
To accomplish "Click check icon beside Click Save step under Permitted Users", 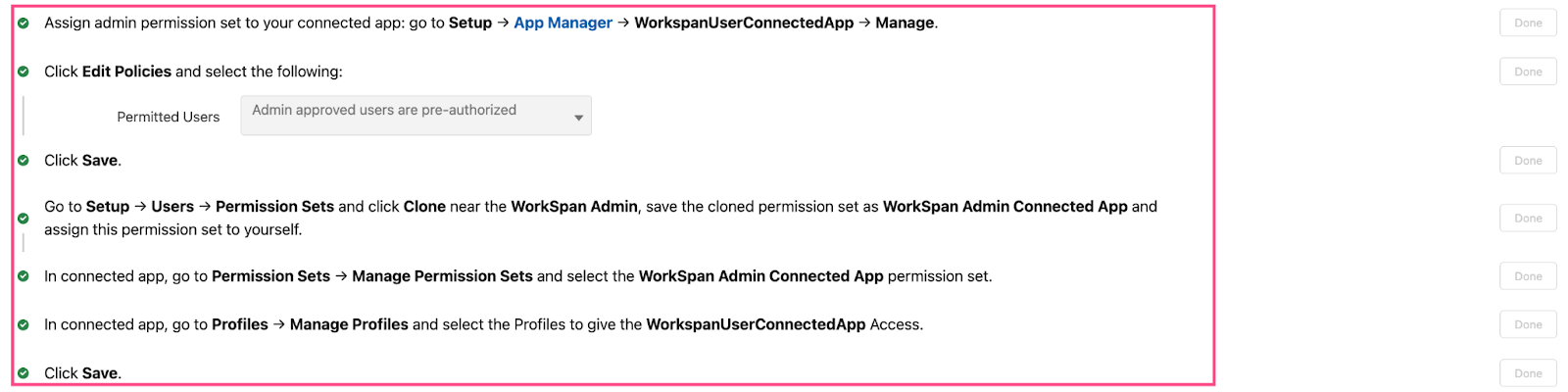I will (x=24, y=160).
